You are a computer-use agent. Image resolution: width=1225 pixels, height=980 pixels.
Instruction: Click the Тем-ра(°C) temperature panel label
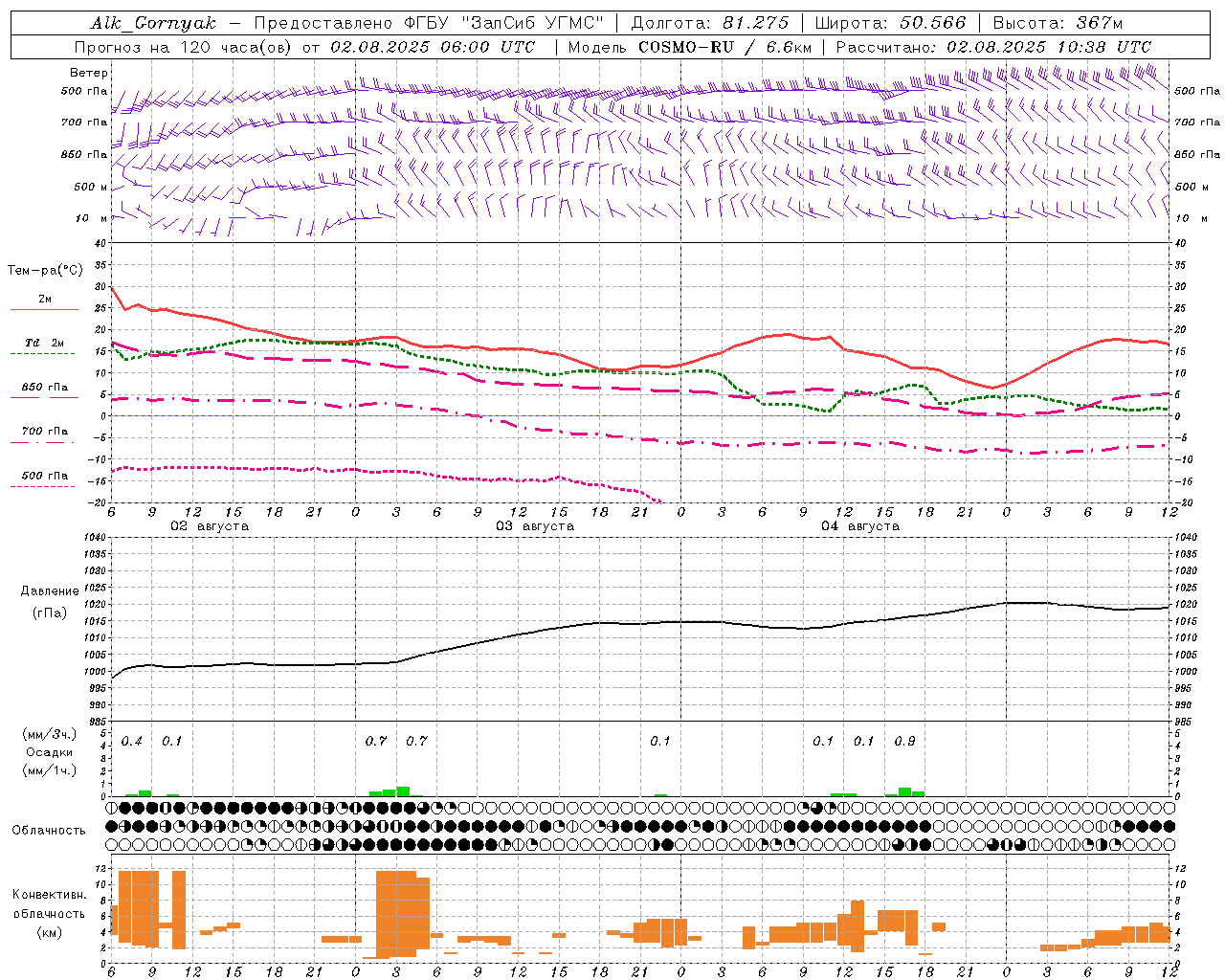45,271
